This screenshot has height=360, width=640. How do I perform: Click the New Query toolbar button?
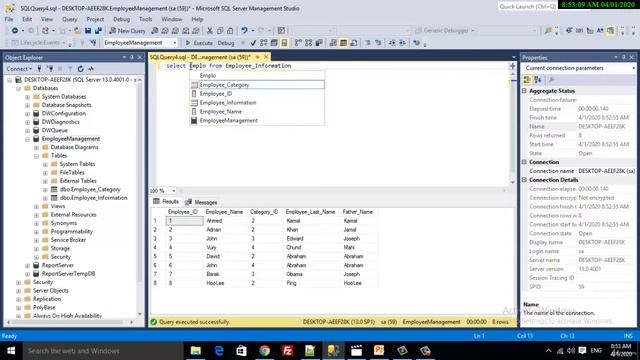[x=127, y=31]
